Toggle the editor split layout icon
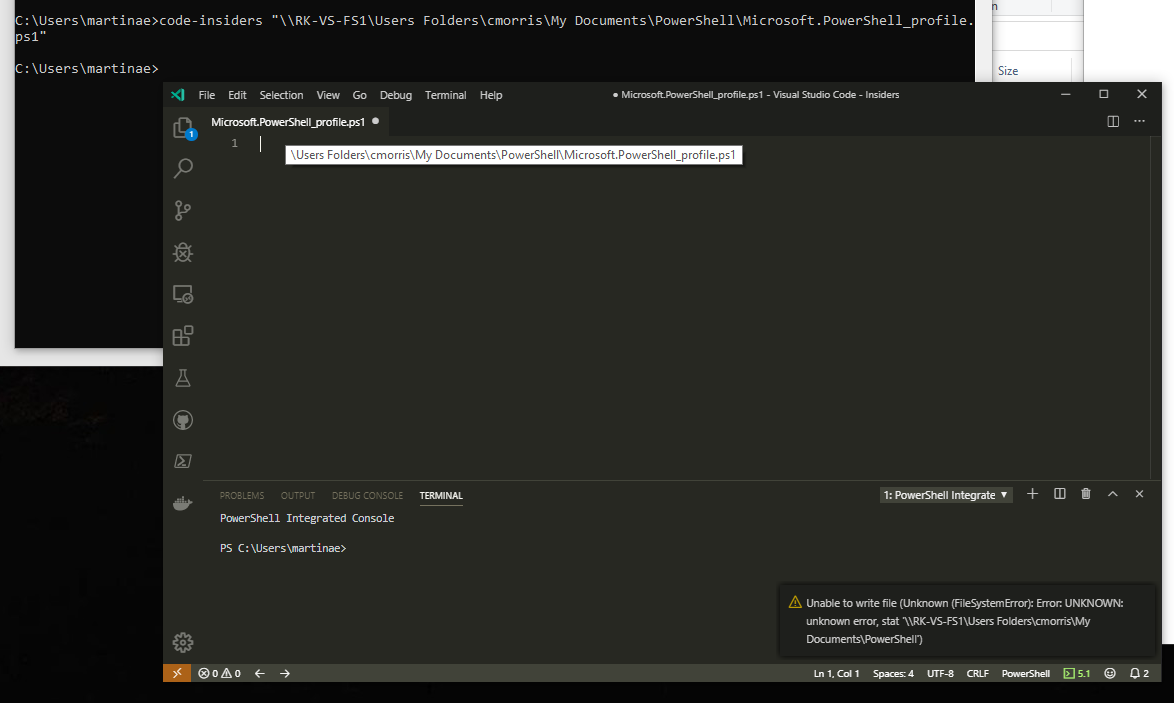This screenshot has height=703, width=1174. click(1113, 121)
